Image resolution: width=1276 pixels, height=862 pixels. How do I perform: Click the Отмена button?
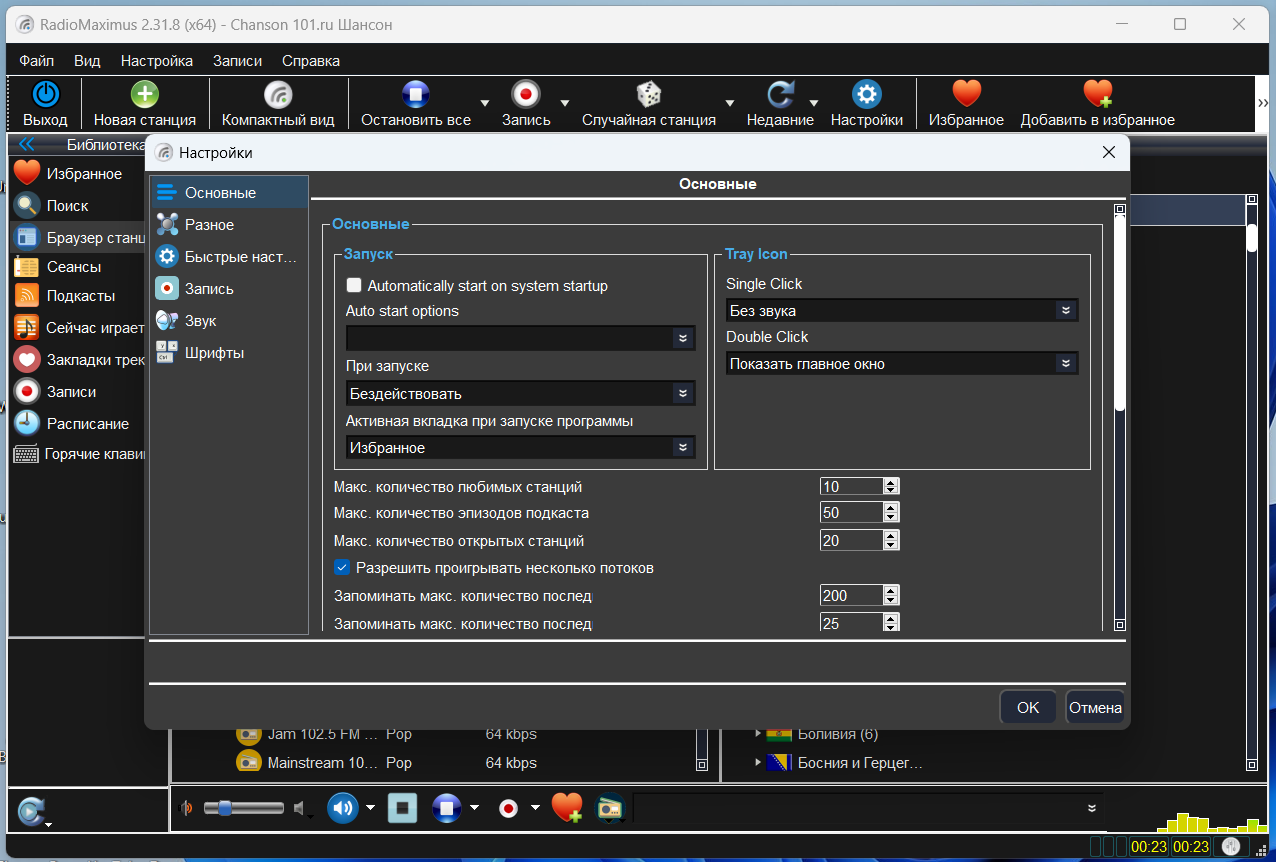click(1095, 707)
